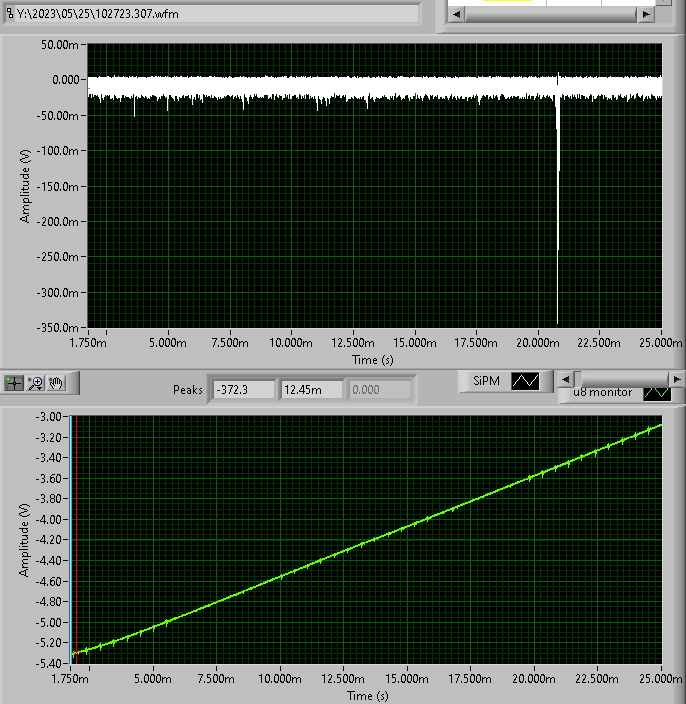Click the Peaks field showing -372.3
Viewport: 686px width, 704px height.
(243, 390)
